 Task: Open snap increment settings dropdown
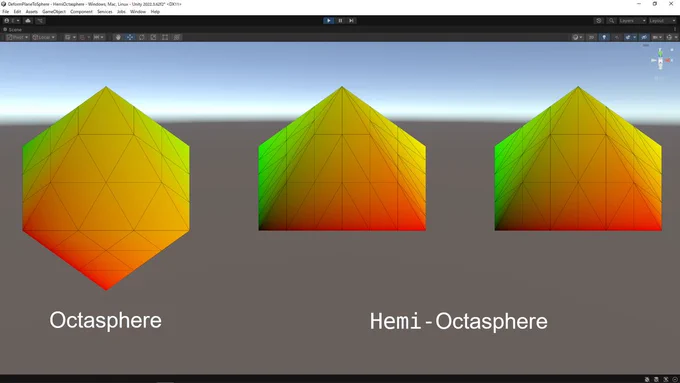click(99, 37)
